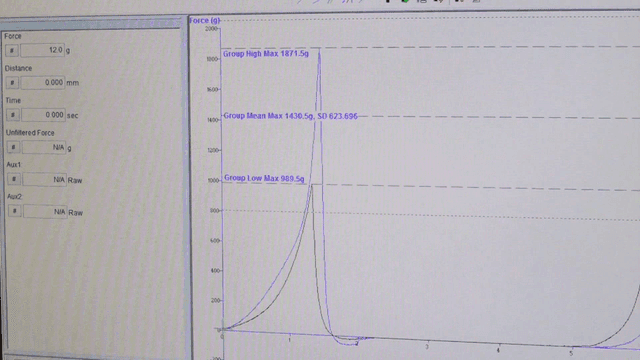
Task: Click the 'Force (g)' axis title
Action: pyautogui.click(x=204, y=20)
